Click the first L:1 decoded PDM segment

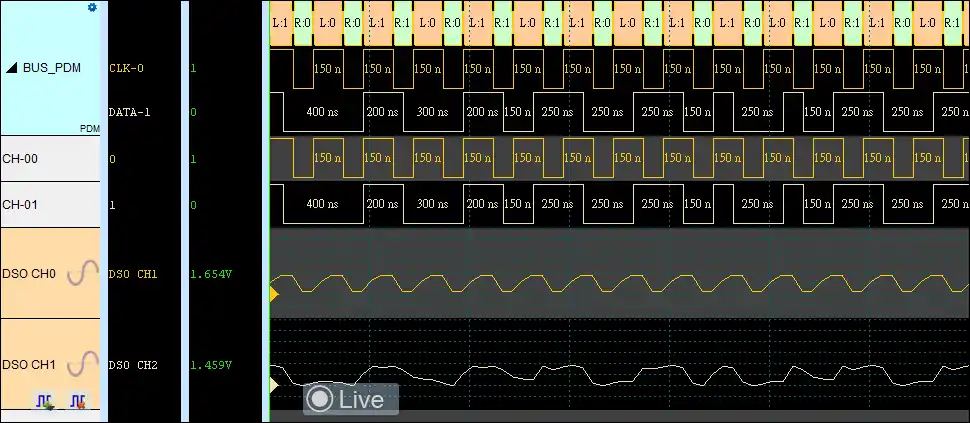click(x=280, y=22)
